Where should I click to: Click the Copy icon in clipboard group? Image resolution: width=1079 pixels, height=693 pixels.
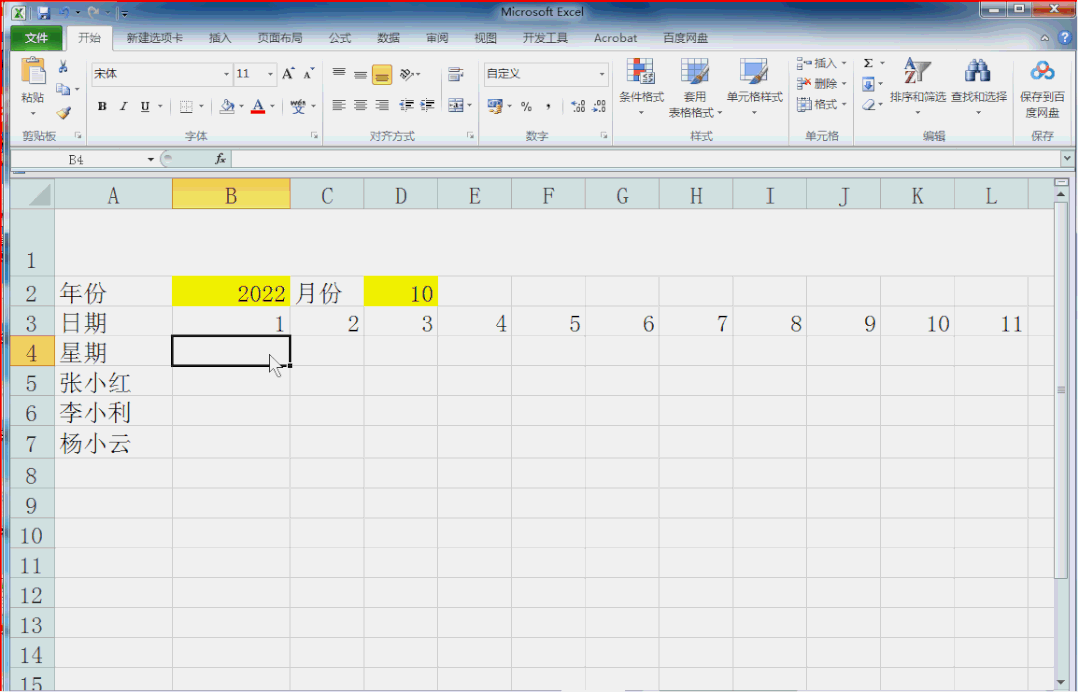pos(63,89)
